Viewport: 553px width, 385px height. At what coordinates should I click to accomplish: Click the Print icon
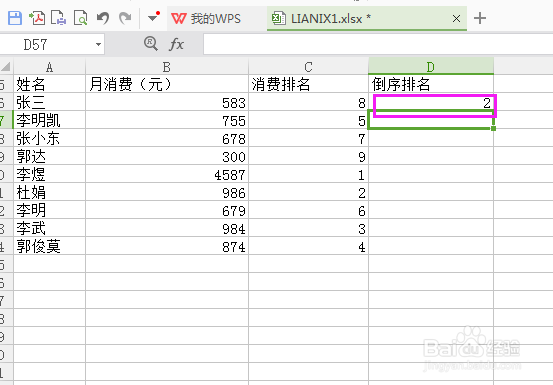click(59, 18)
